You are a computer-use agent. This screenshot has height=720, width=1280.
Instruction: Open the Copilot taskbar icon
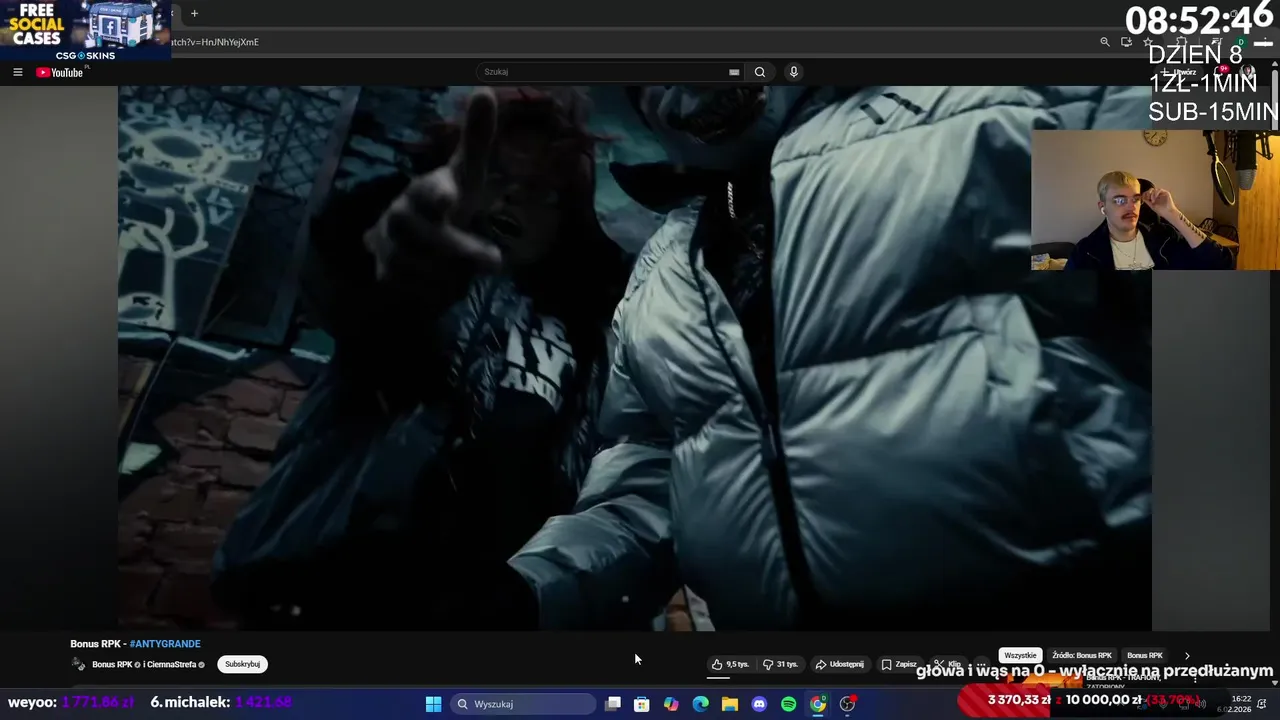coord(671,704)
